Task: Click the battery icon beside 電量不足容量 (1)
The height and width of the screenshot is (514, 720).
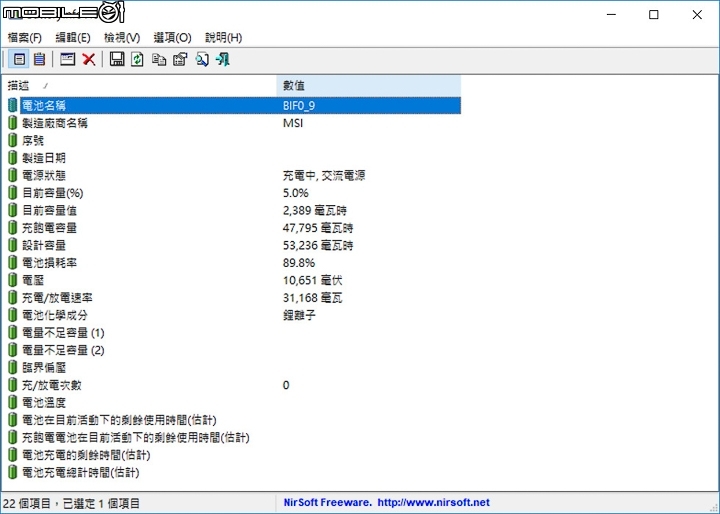Action: (13, 333)
